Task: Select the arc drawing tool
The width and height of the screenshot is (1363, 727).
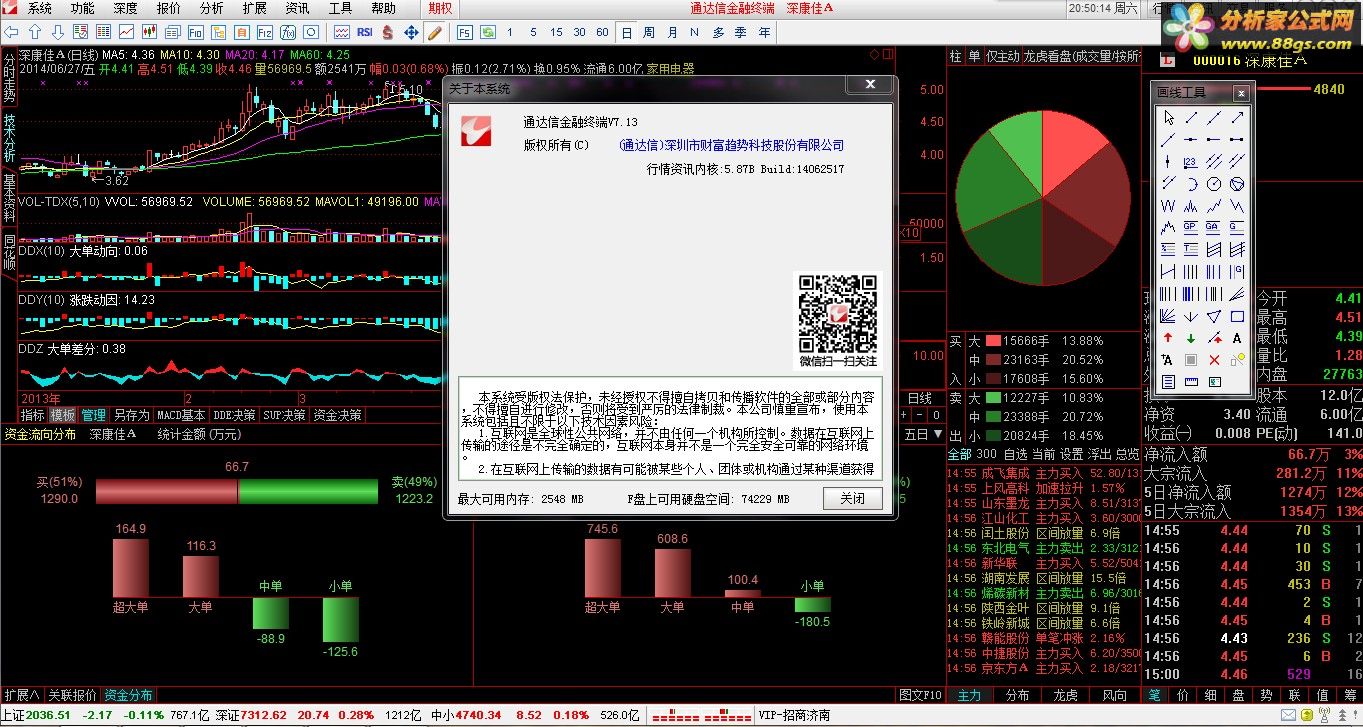Action: pos(1191,184)
